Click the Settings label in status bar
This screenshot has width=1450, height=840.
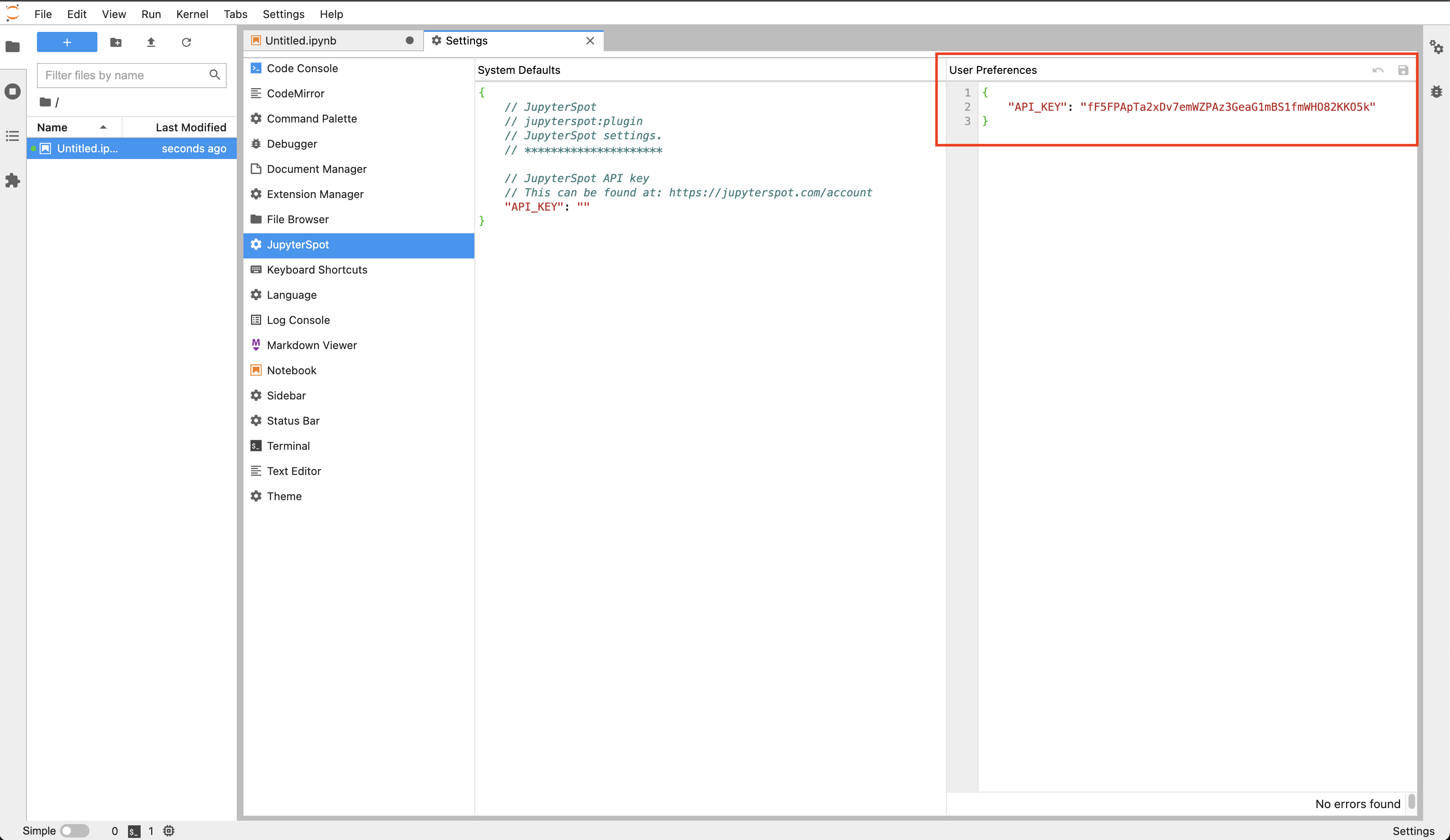1413,831
